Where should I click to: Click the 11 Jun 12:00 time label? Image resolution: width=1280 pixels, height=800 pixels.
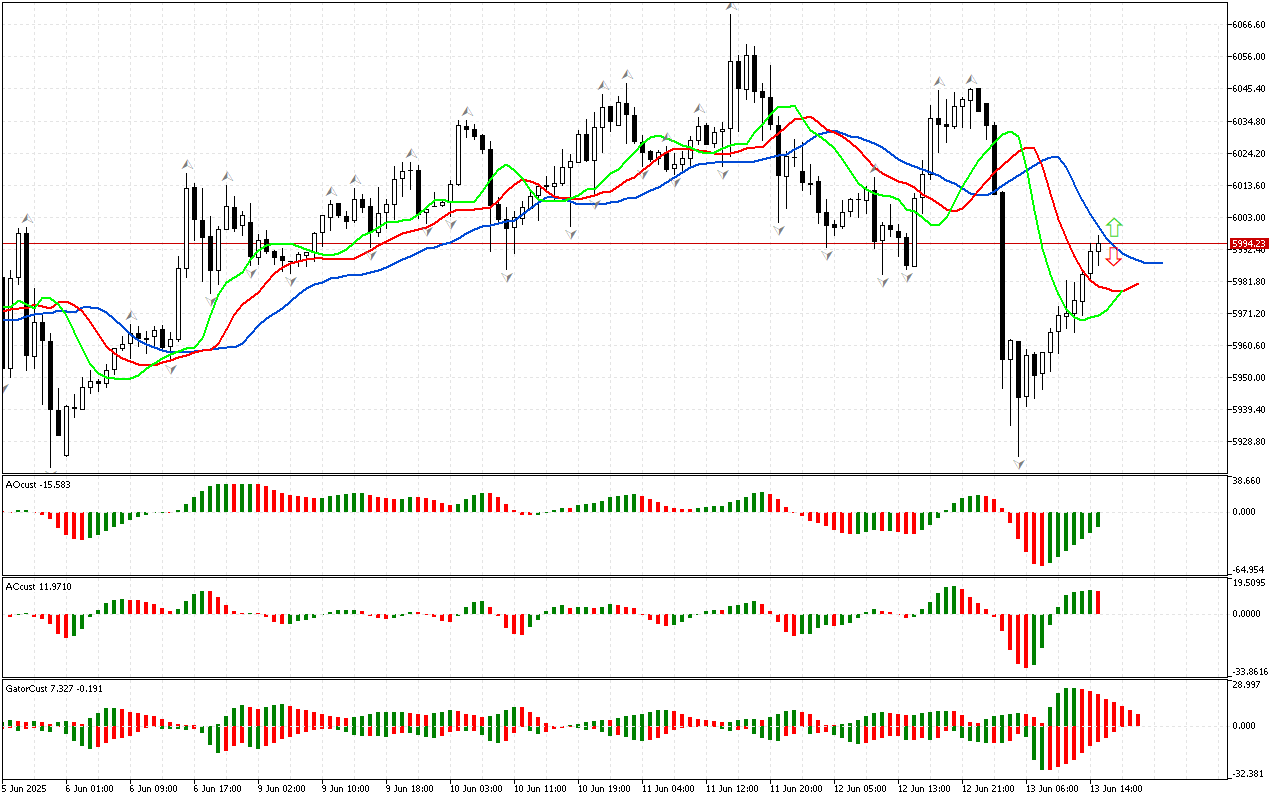(x=733, y=788)
